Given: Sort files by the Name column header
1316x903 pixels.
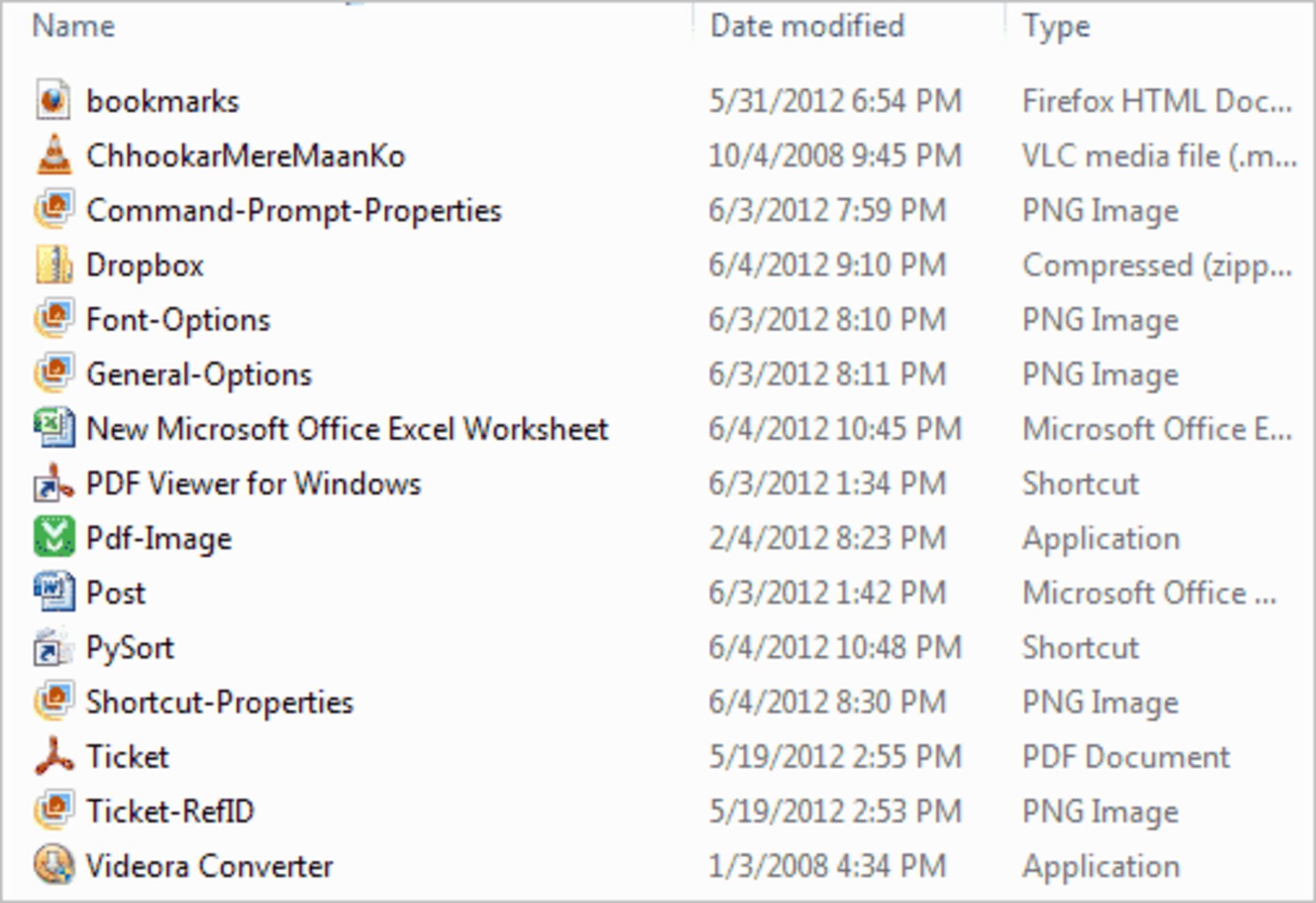Looking at the screenshot, I should (x=73, y=26).
